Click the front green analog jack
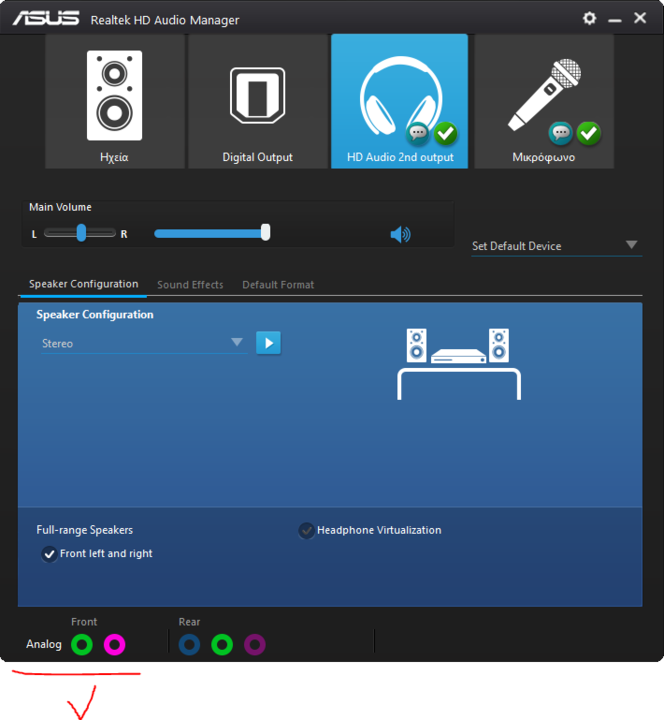 coord(82,644)
